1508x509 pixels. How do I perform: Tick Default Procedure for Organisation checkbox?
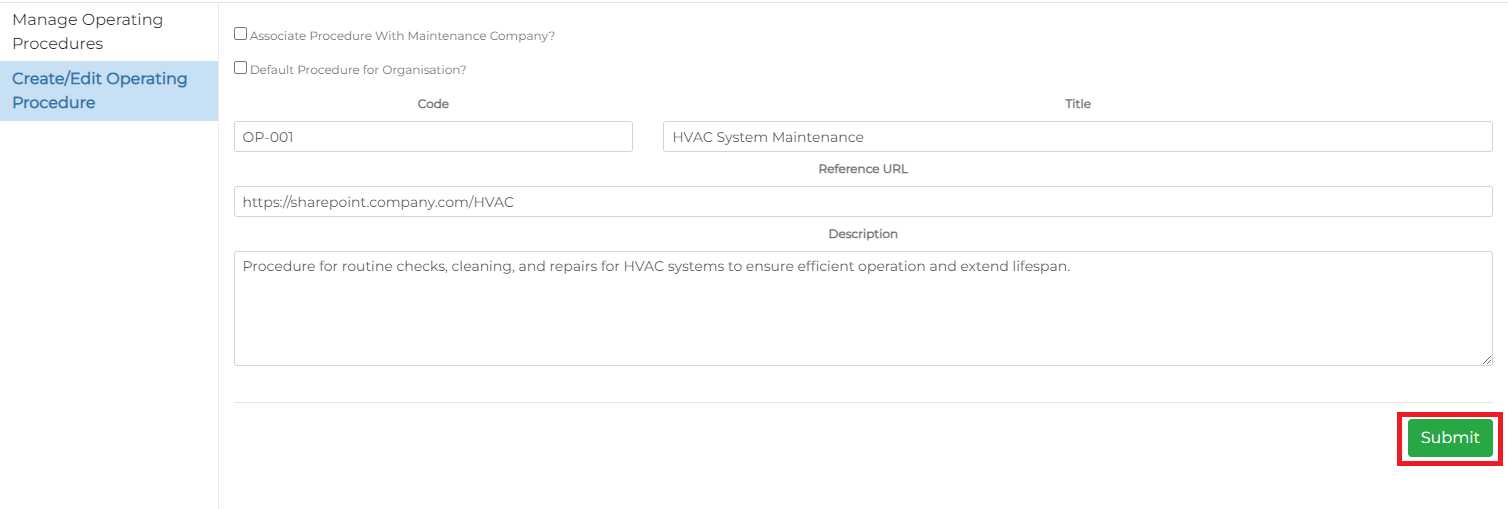pos(240,68)
